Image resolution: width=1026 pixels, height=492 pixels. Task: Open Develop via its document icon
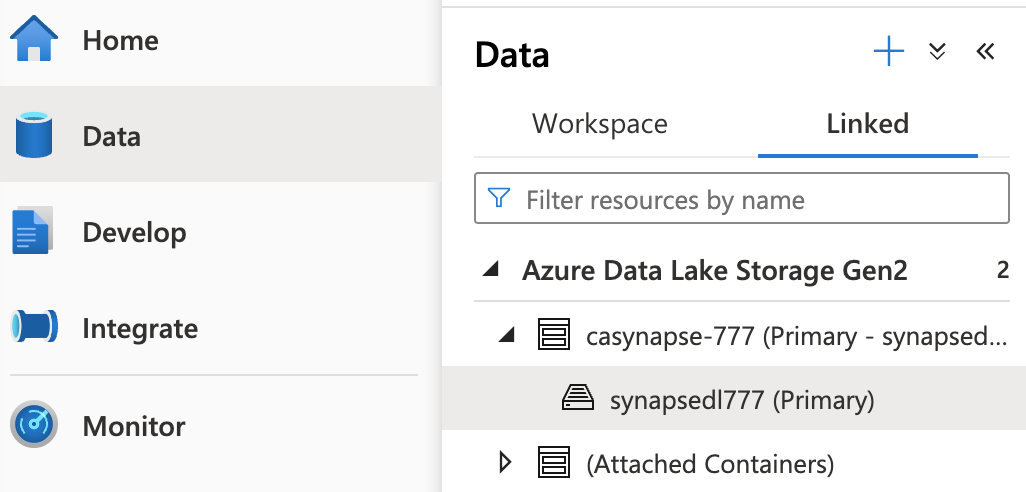[x=31, y=232]
